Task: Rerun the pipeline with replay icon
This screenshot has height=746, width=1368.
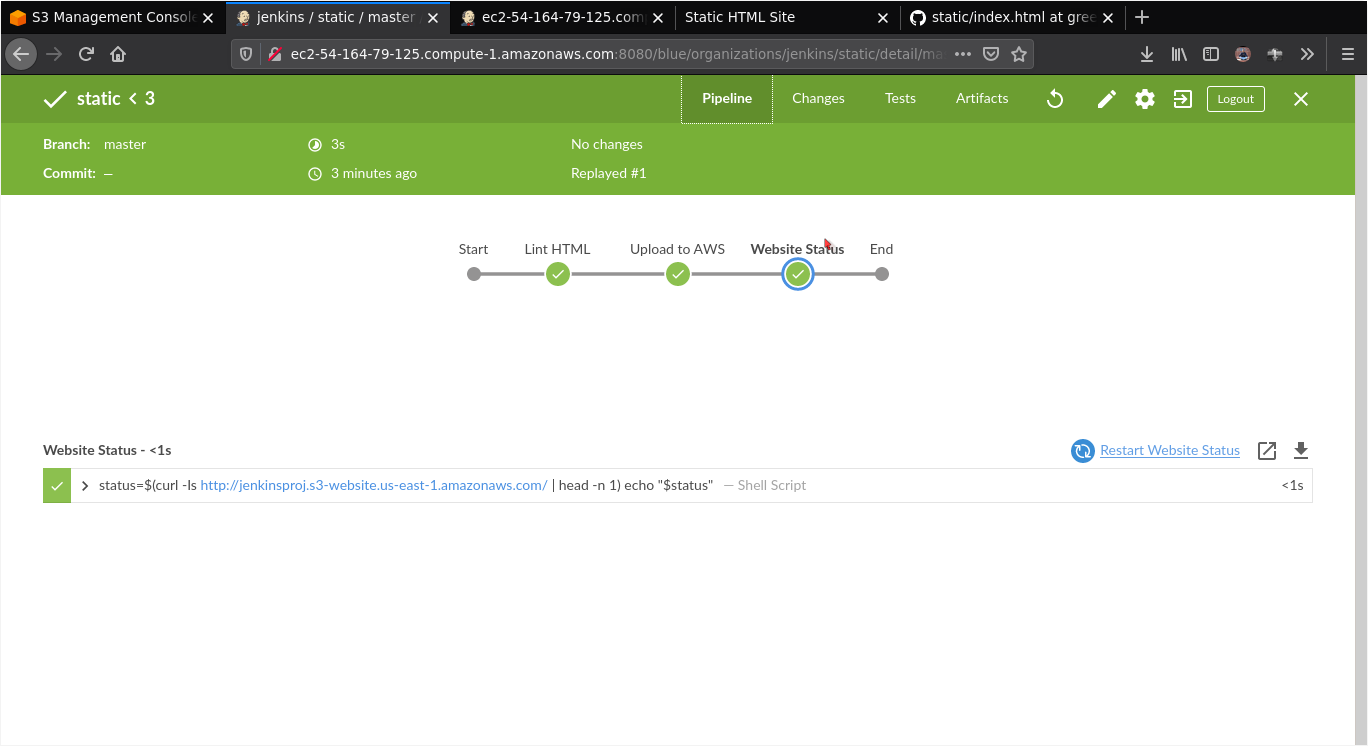Action: [1055, 99]
